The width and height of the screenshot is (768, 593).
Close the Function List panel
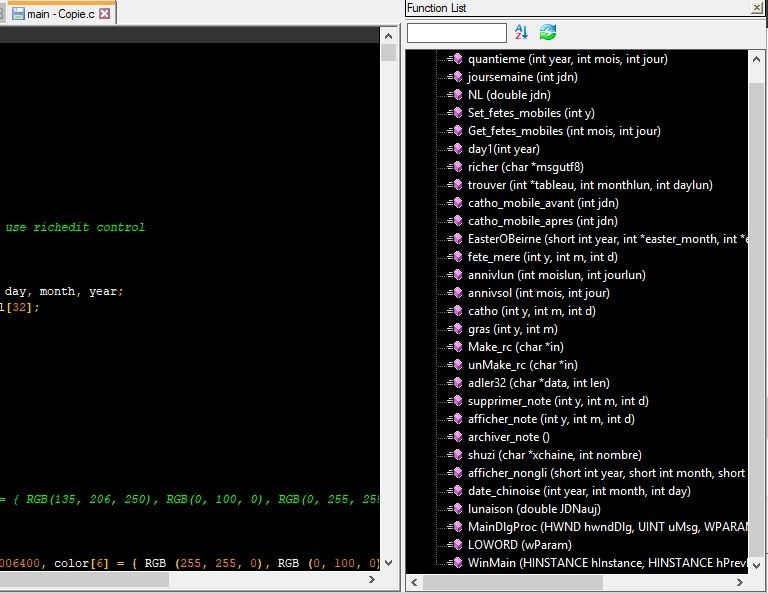coord(757,7)
